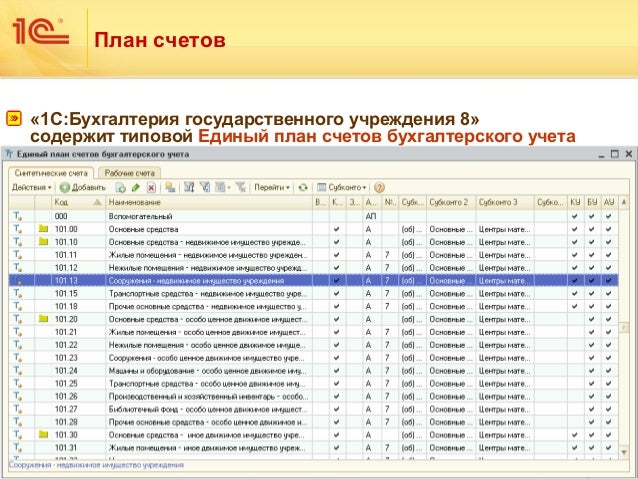Click code cell 101.25

tap(78, 383)
